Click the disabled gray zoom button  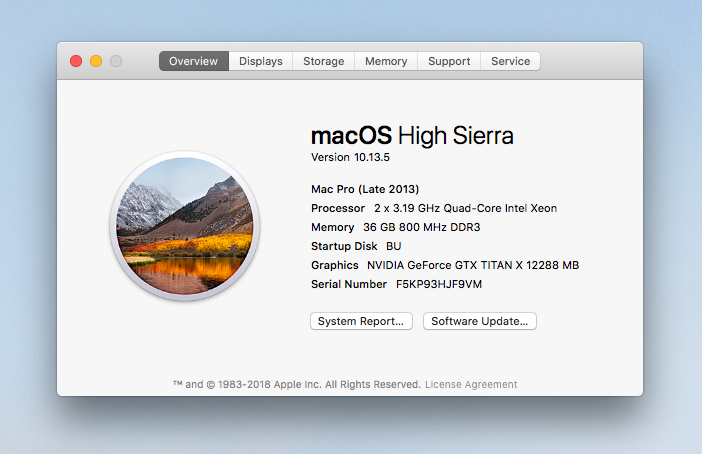(116, 61)
